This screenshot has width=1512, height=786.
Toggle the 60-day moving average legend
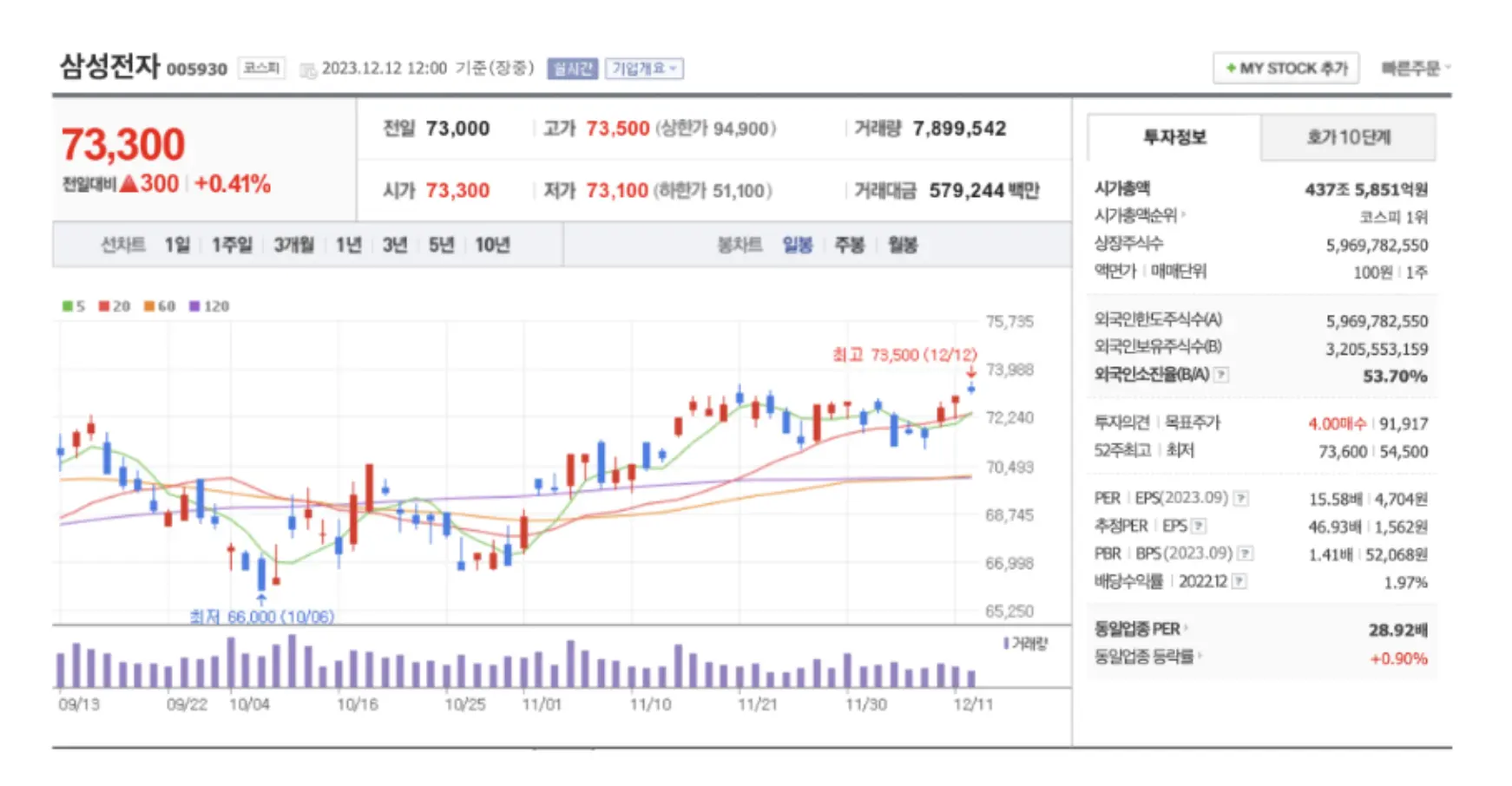click(x=160, y=306)
